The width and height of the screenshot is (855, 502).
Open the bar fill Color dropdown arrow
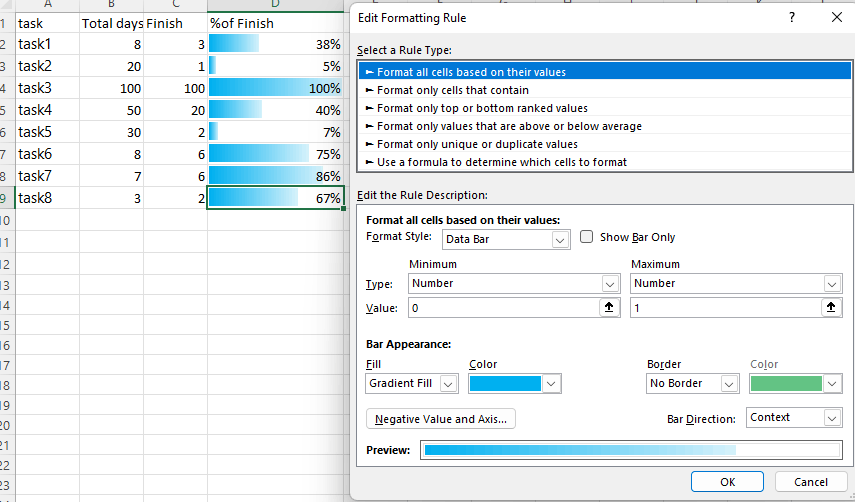551,384
